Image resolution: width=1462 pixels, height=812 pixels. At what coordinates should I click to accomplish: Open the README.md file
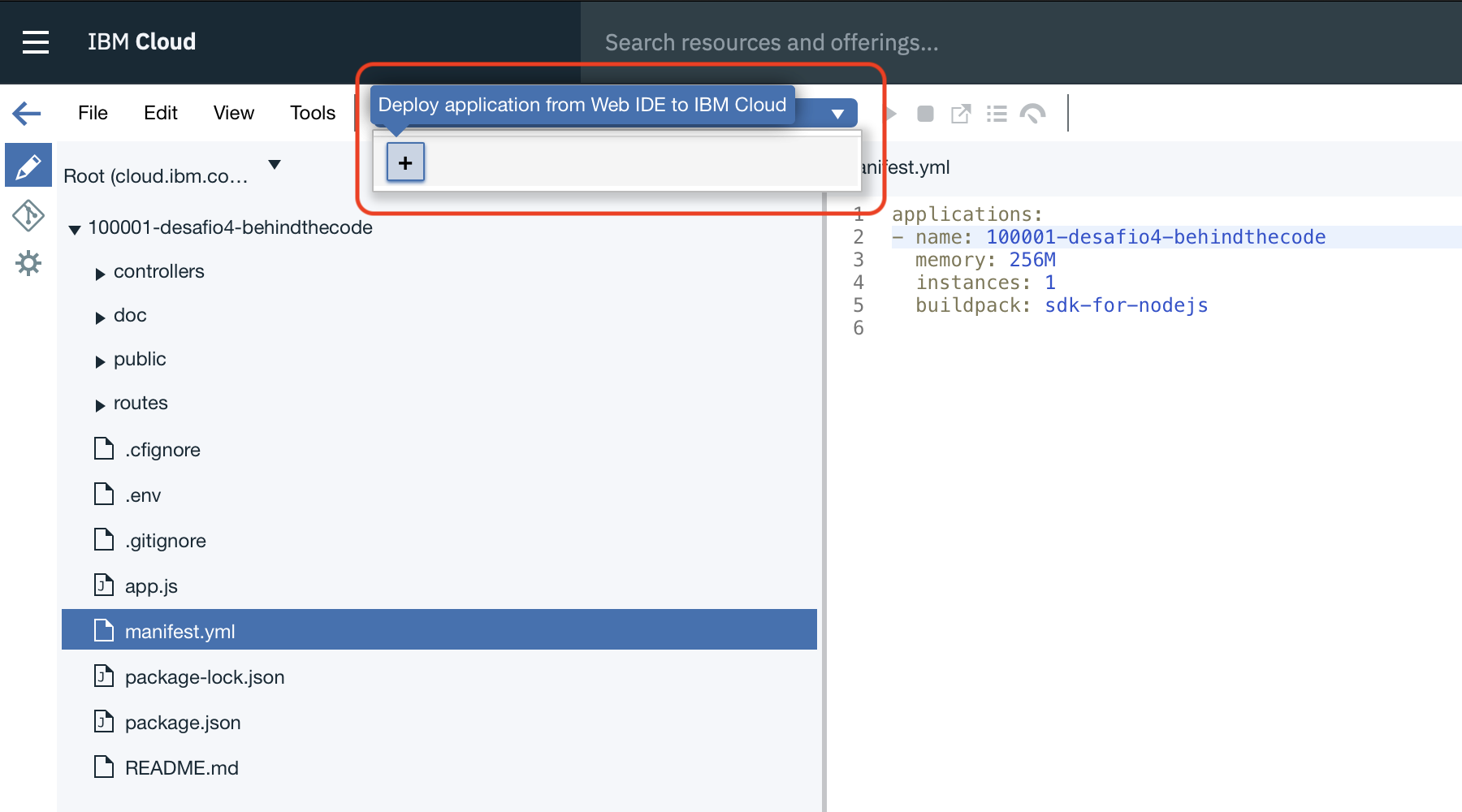tap(182, 768)
